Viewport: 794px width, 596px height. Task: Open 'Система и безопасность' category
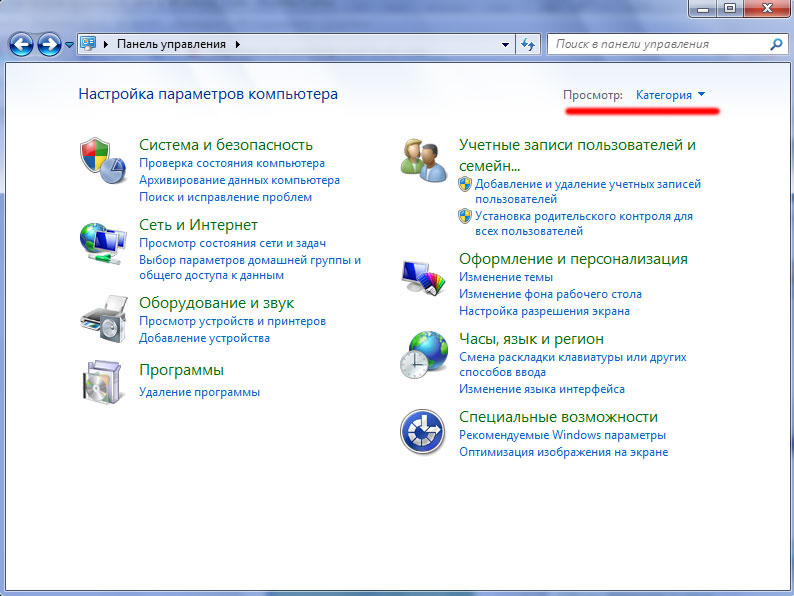pyautogui.click(x=226, y=145)
